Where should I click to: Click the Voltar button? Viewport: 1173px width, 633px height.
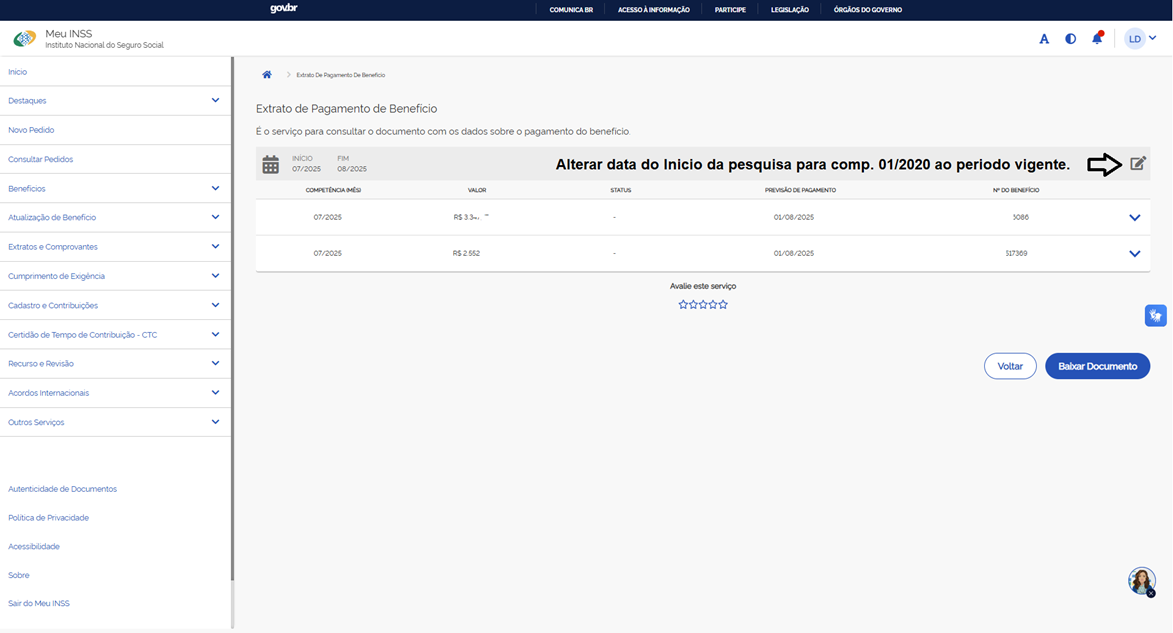1010,366
